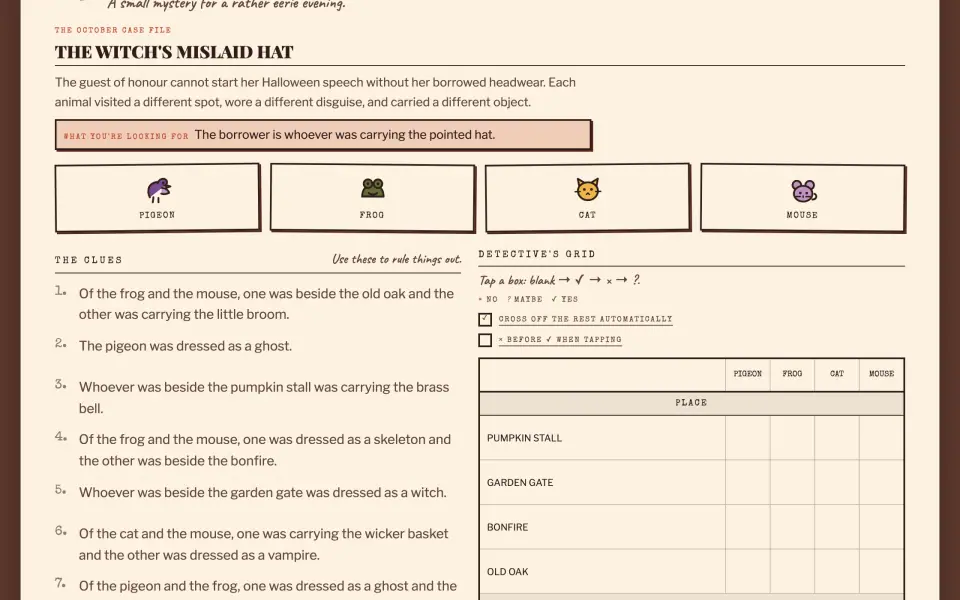Tap the Garden Gate box under Mouse

pyautogui.click(x=882, y=482)
